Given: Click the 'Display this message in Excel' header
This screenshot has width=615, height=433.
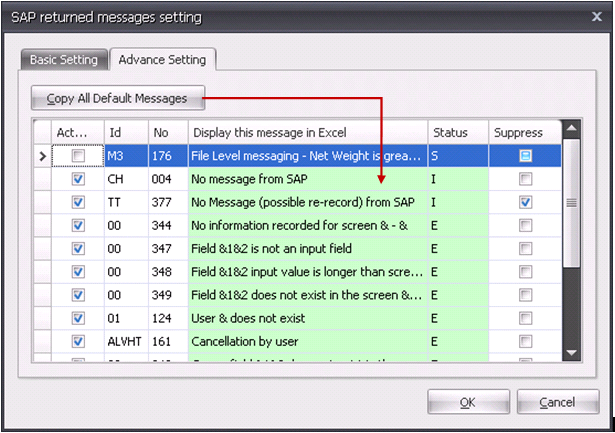Looking at the screenshot, I should tap(307, 132).
